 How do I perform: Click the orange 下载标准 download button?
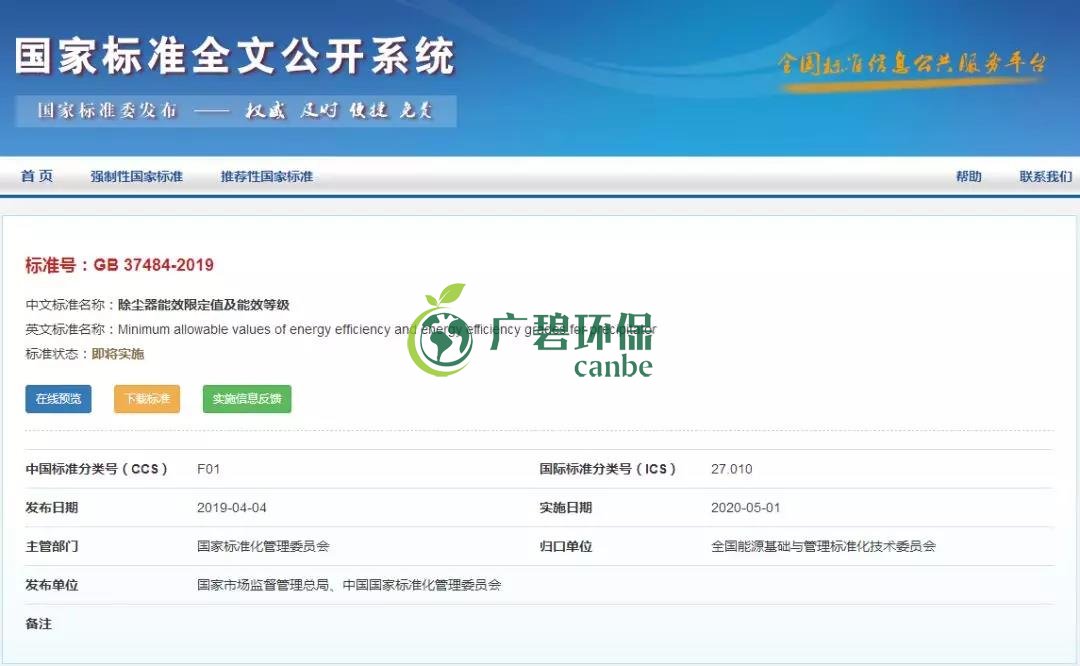[146, 399]
